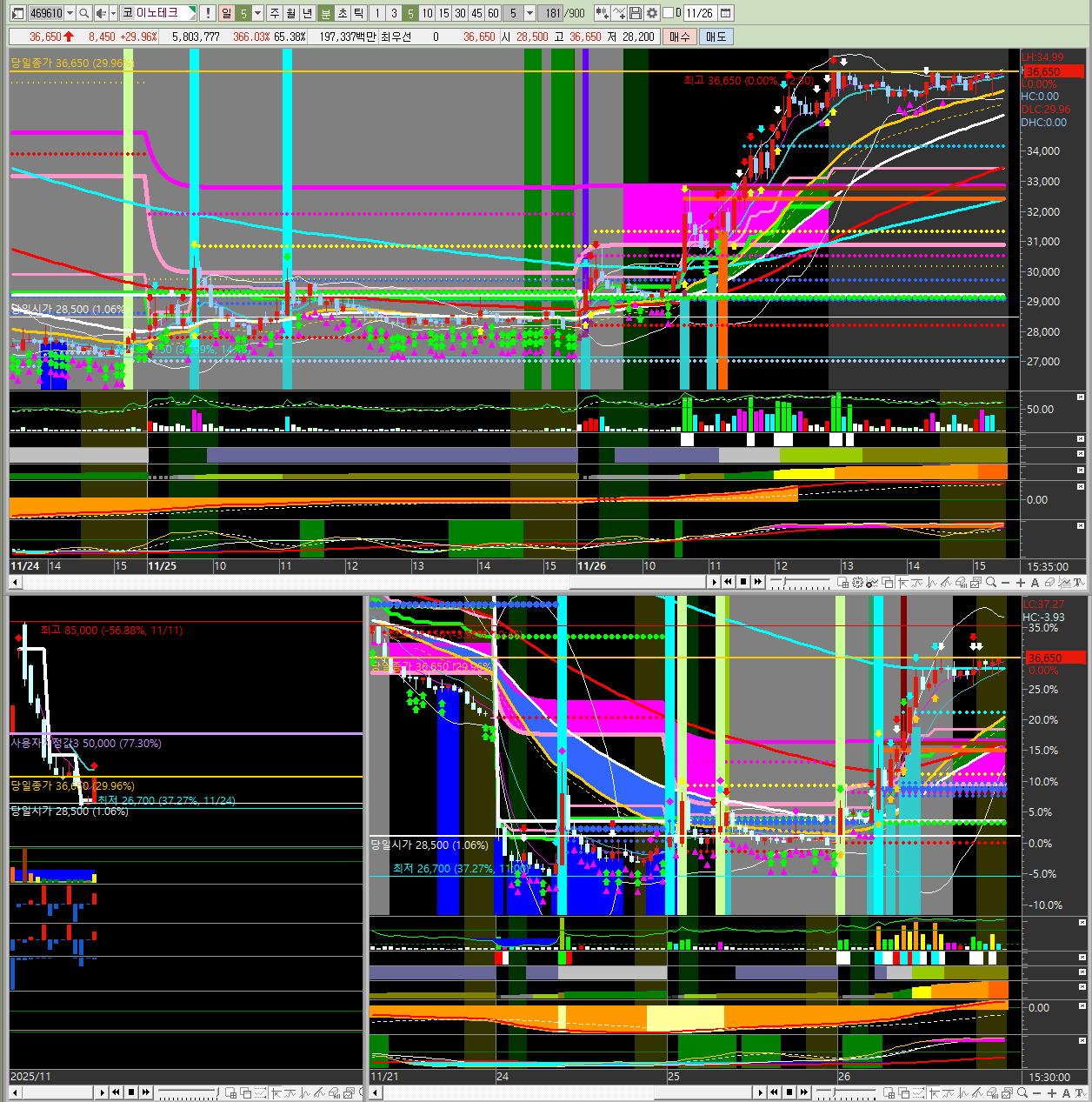Screen dimensions: 1092x1102
Task: Expand dropdown arrow next to speaker icon
Action: click(113, 13)
